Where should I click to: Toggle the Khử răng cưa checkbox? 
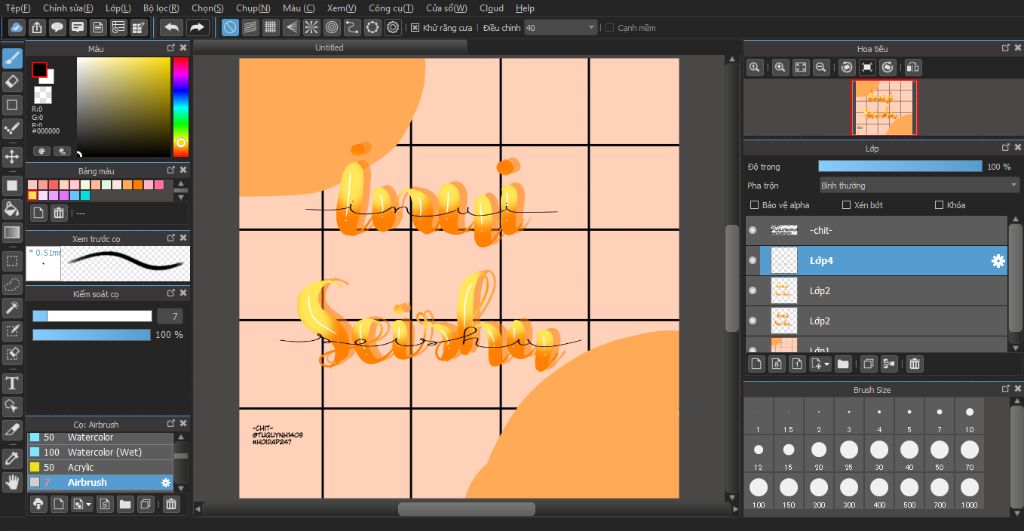[415, 27]
